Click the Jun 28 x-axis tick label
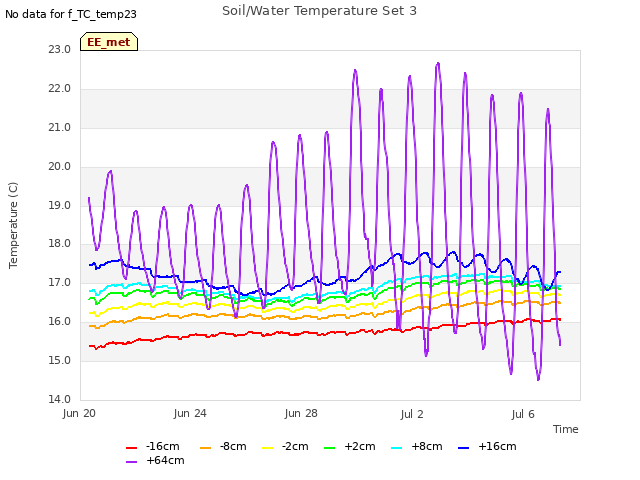The width and height of the screenshot is (640, 480). pos(301,414)
